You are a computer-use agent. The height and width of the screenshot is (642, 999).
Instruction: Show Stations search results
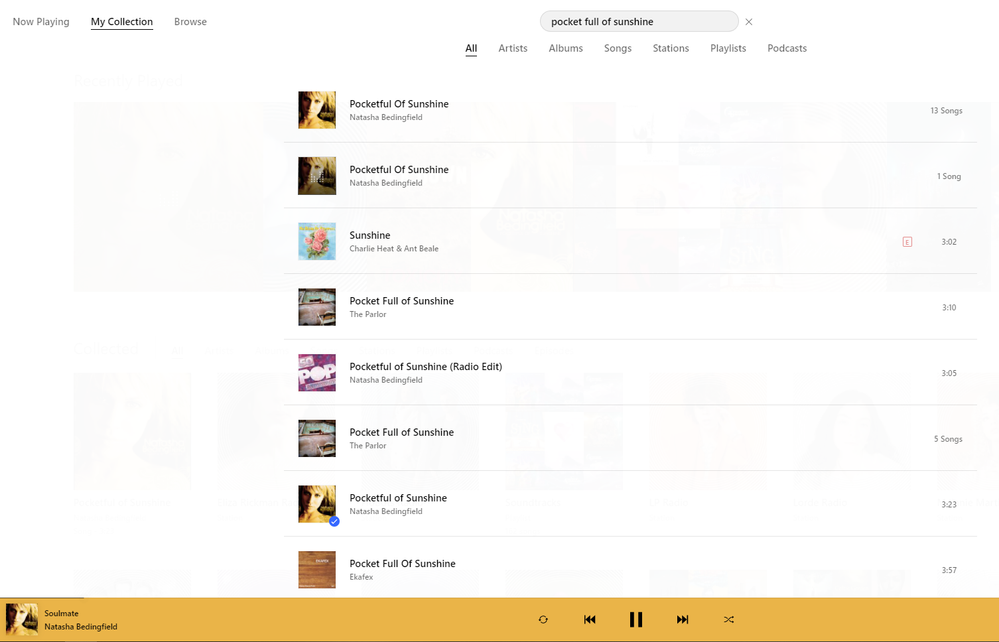[670, 48]
